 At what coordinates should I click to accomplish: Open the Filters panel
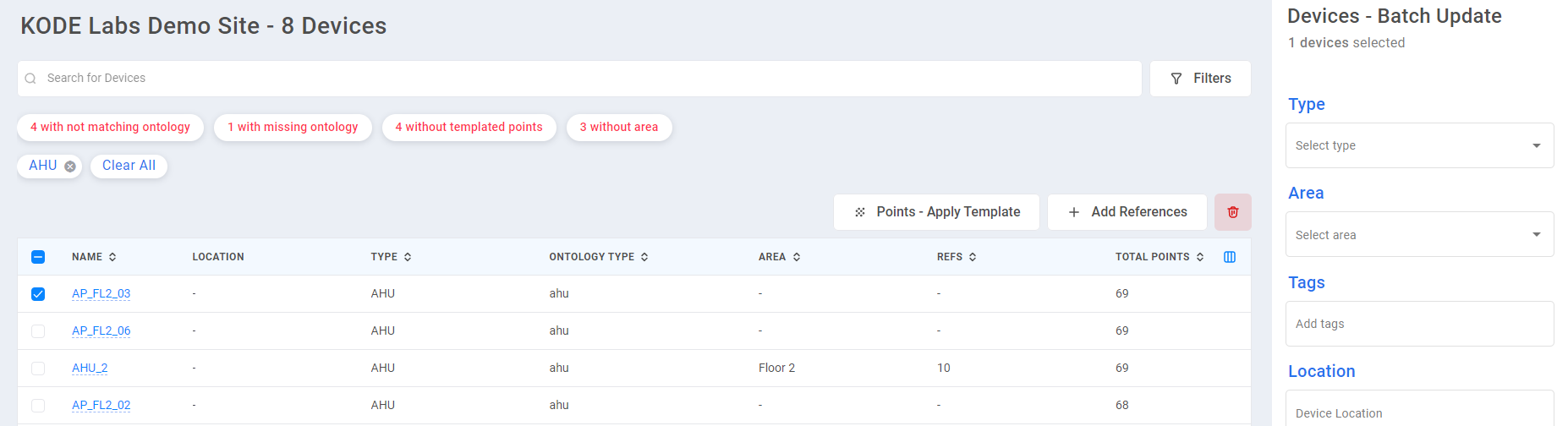click(1200, 79)
